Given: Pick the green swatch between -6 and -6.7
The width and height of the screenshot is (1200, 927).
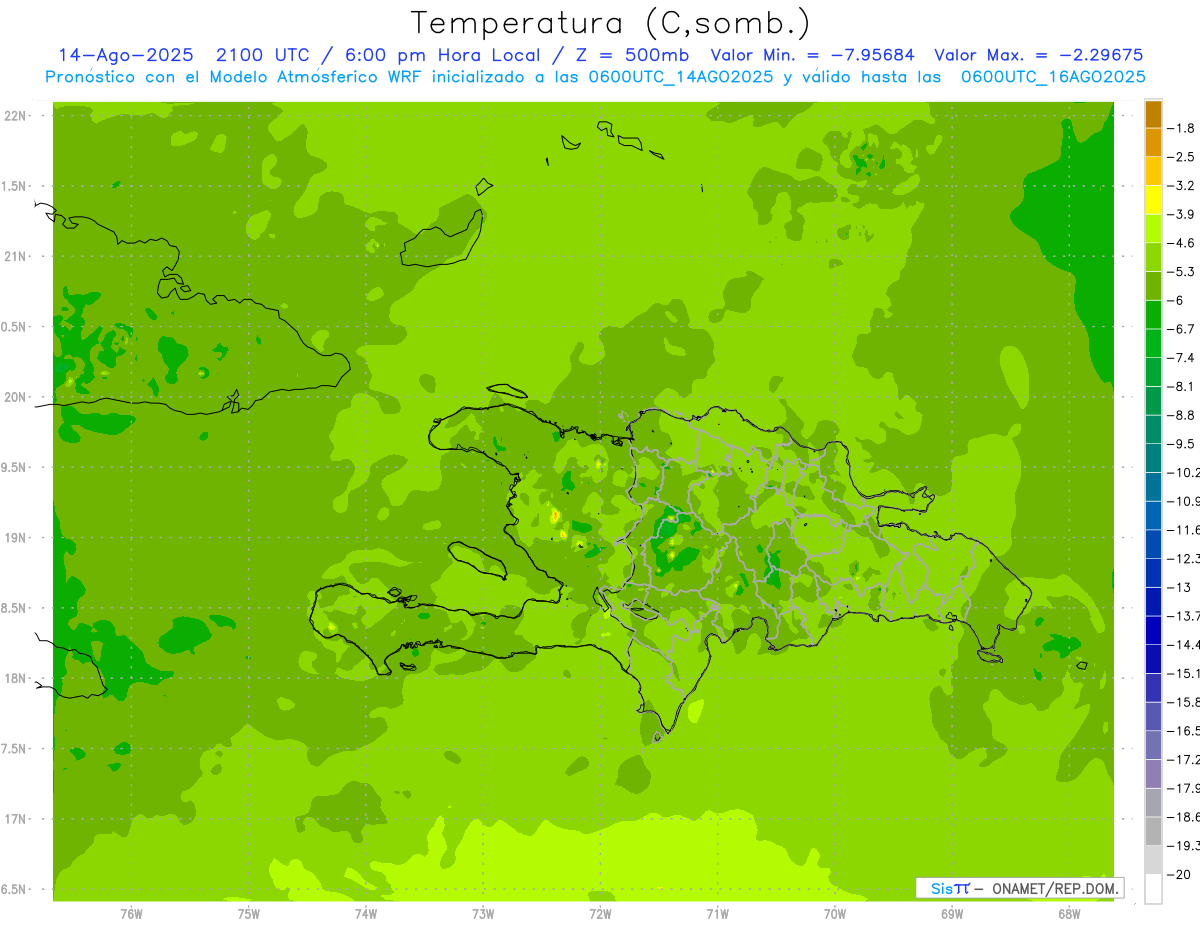Looking at the screenshot, I should tap(1153, 314).
